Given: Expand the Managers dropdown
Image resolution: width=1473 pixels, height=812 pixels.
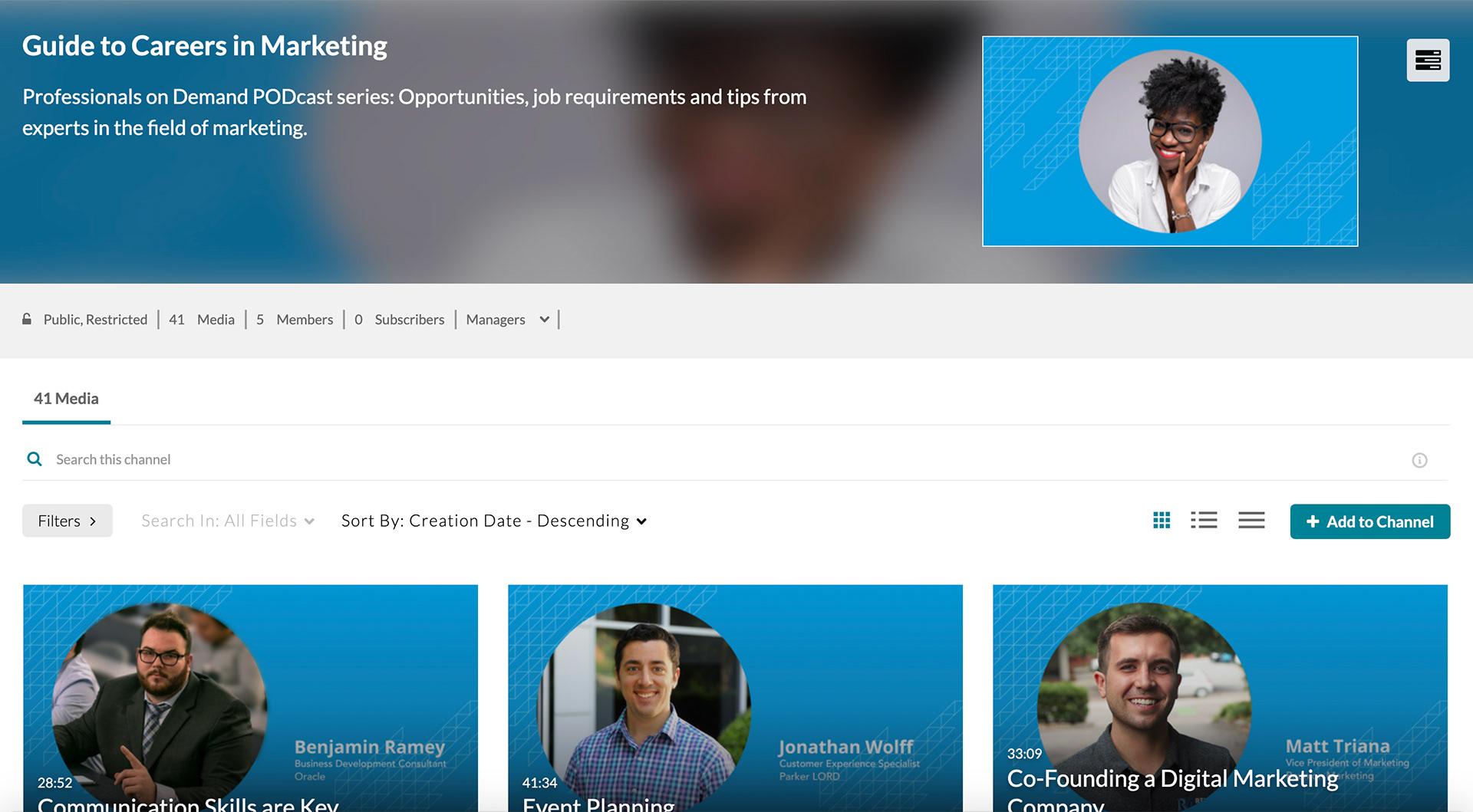Looking at the screenshot, I should [507, 320].
